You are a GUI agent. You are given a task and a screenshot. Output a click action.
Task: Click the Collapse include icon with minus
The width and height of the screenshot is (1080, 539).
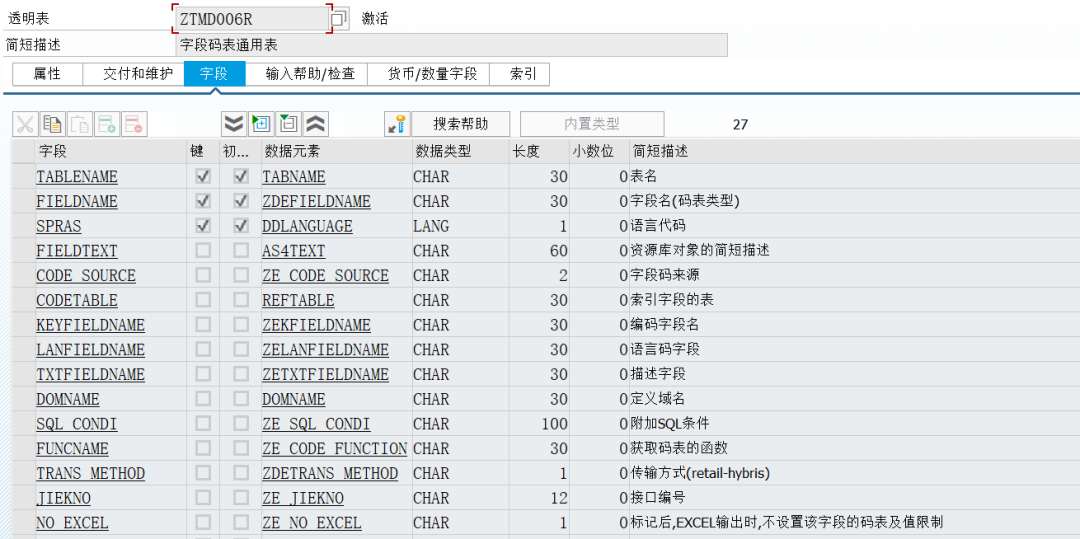tap(289, 124)
